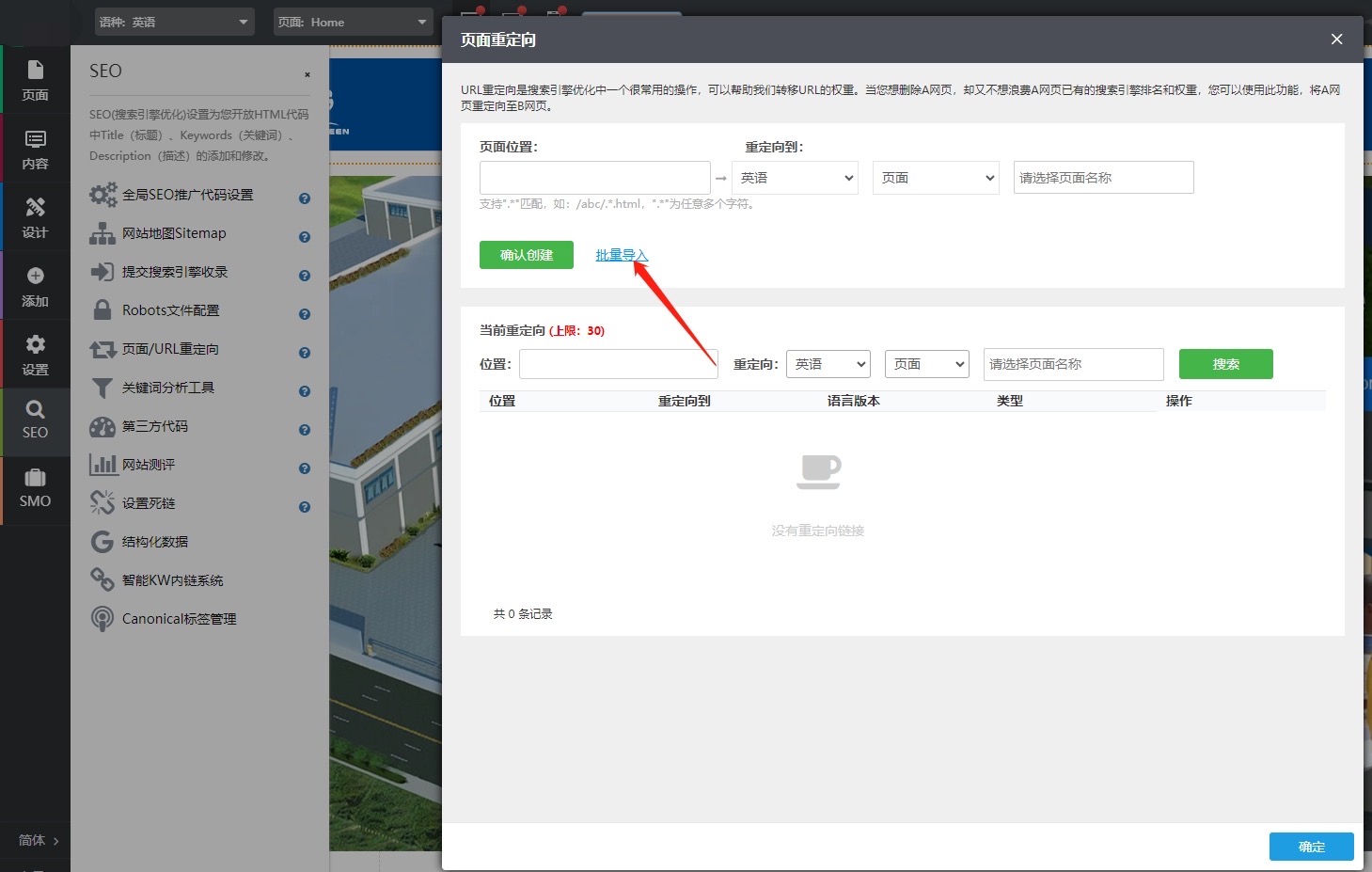Open the website evaluation chart icon
The image size is (1372, 872).
[102, 465]
